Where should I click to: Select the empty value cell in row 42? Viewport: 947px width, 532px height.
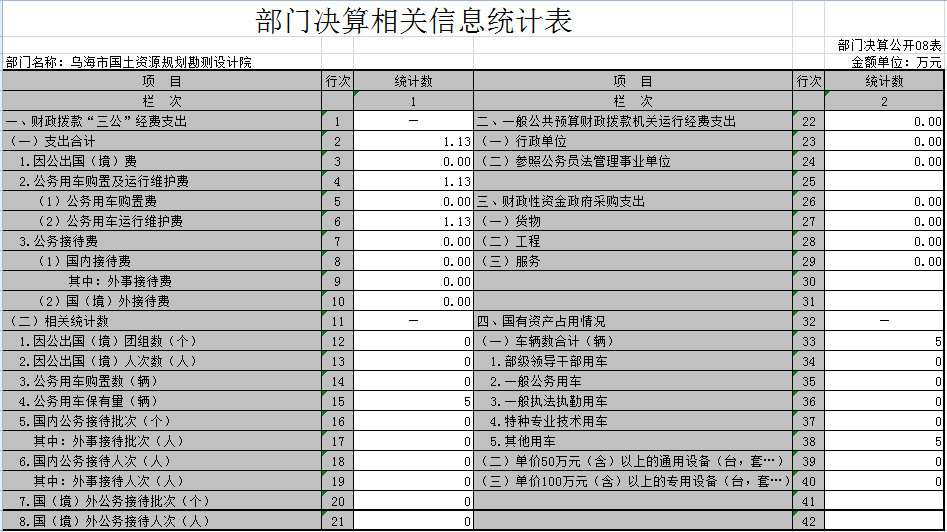(x=884, y=522)
